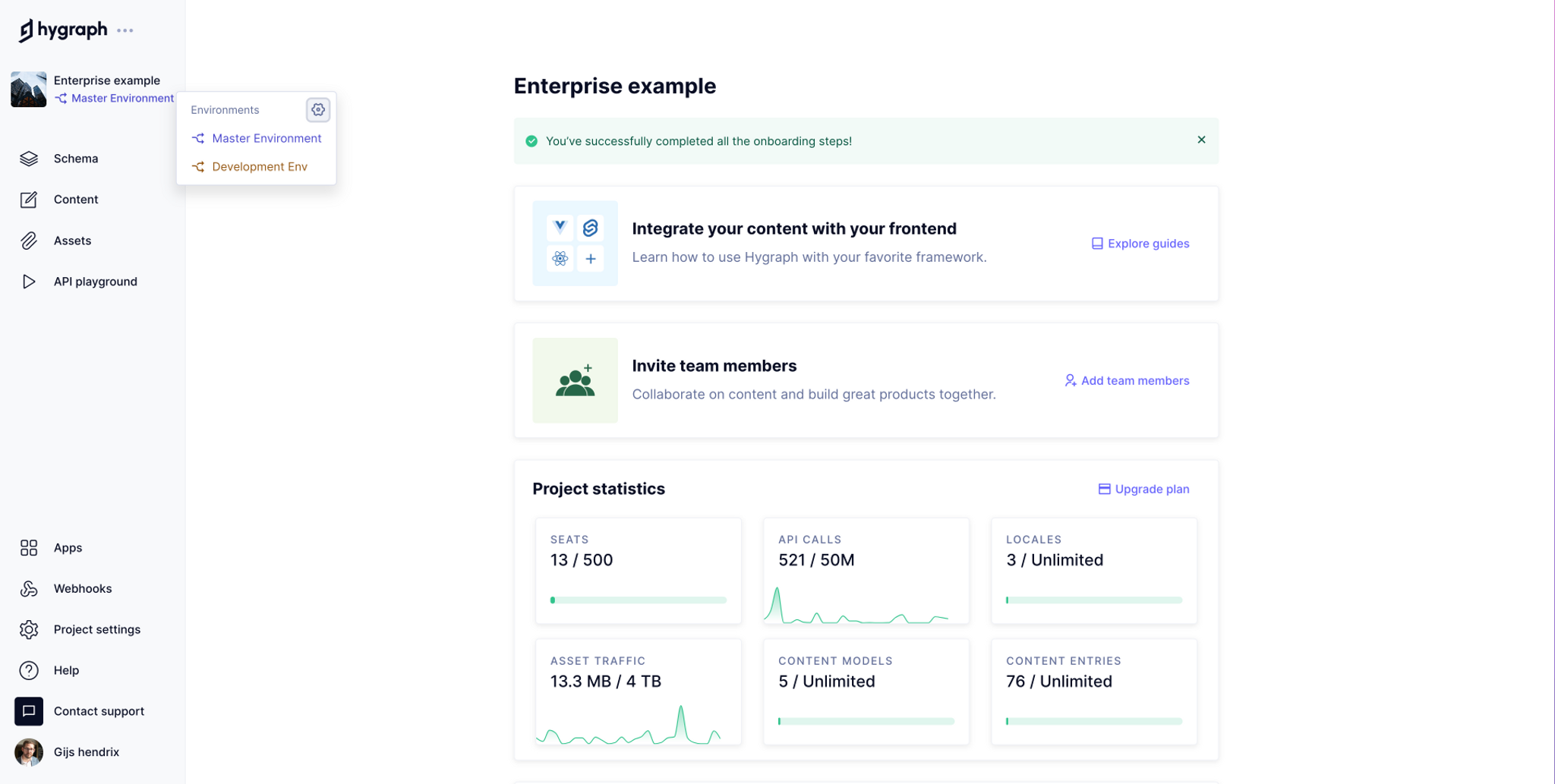Click the Seats usage progress bar
This screenshot has height=784, width=1555.
coord(639,600)
